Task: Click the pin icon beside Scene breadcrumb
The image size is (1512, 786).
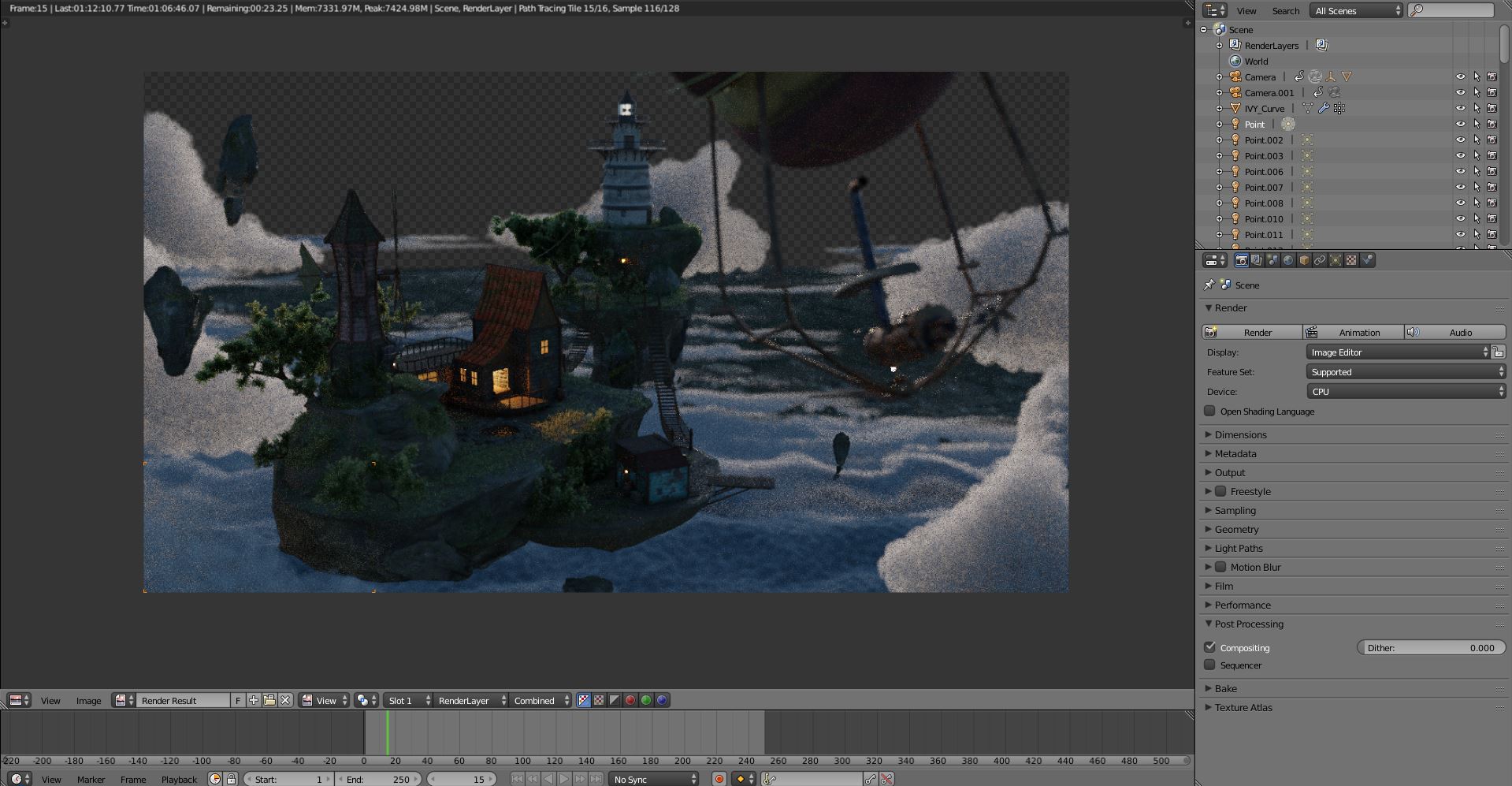Action: (1209, 285)
